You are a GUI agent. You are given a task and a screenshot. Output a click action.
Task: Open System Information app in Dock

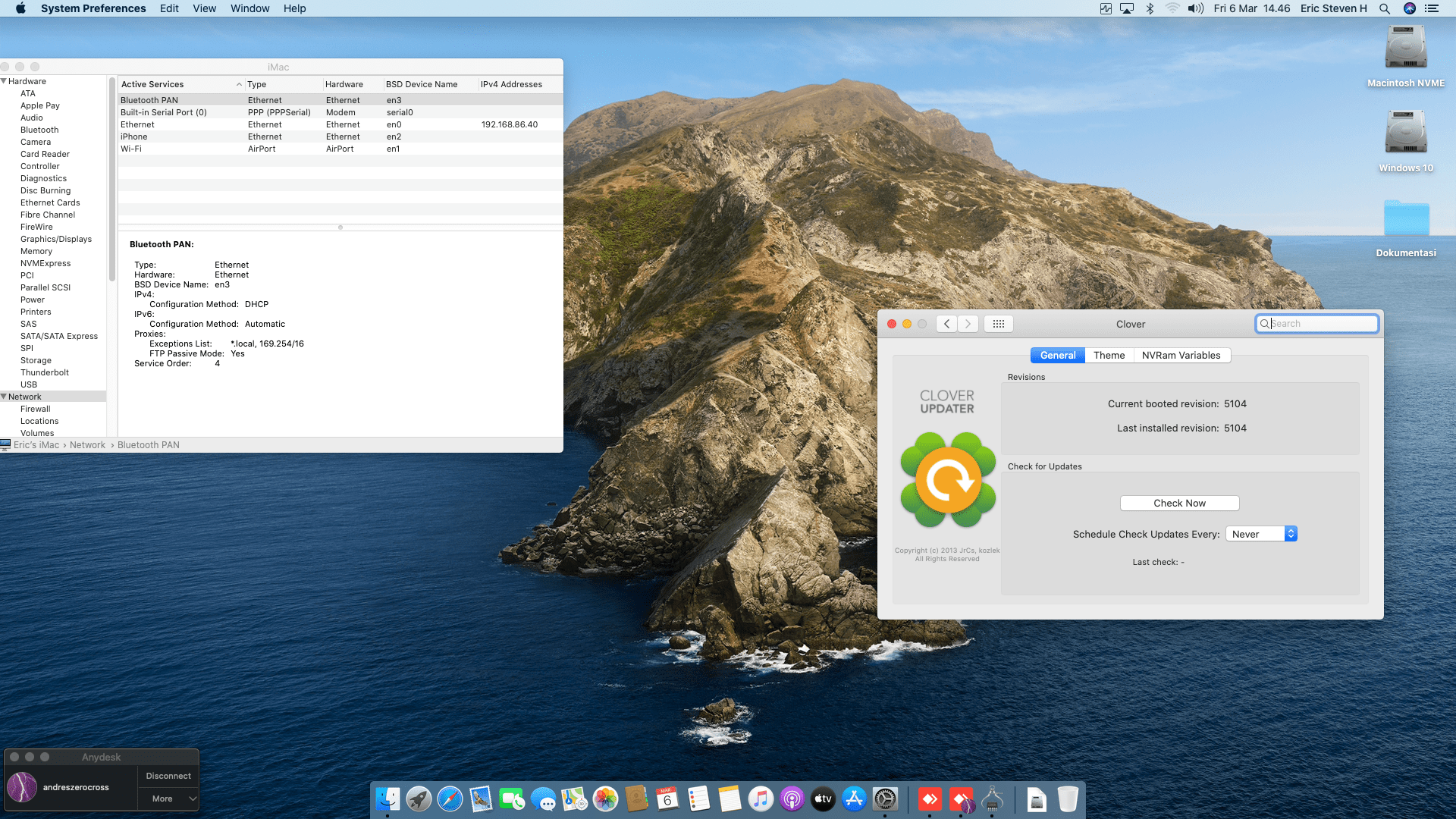pos(992,799)
